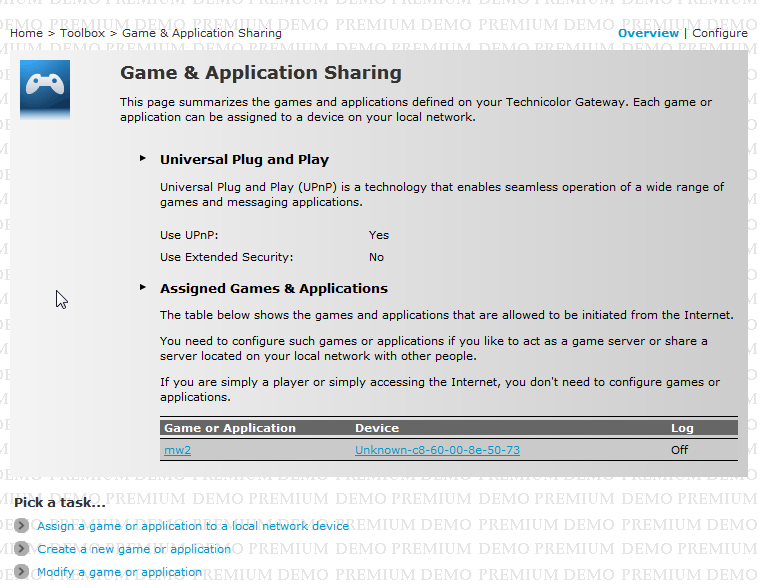
Task: Click the Universal Plug and Play heading
Action: tap(244, 159)
